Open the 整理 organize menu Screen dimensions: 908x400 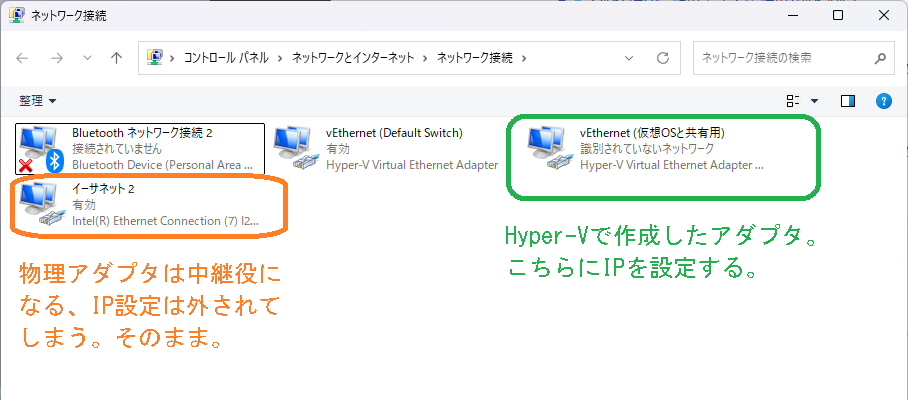point(38,101)
